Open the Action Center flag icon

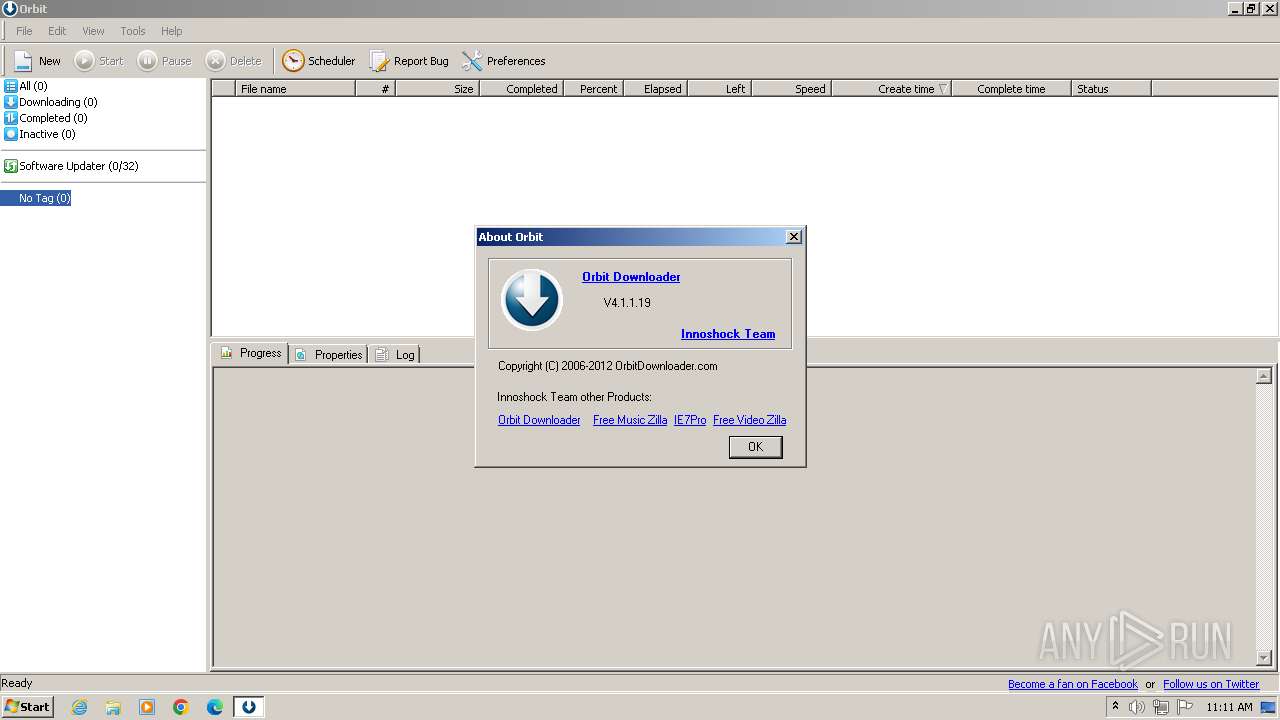pos(1185,707)
